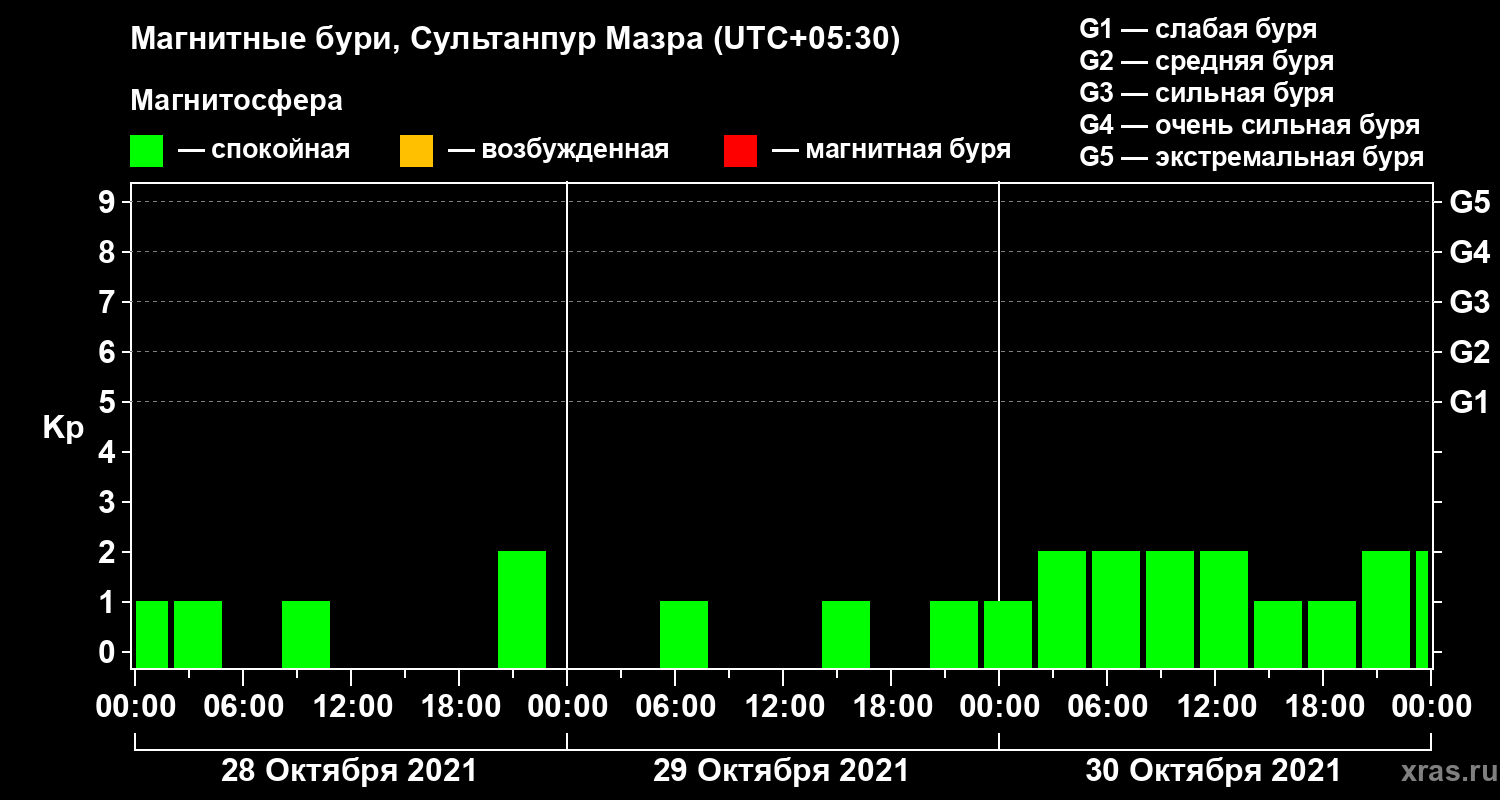This screenshot has width=1500, height=800.
Task: Click the 'G5 — экстремальная буря' legend line
Action: 1252,158
